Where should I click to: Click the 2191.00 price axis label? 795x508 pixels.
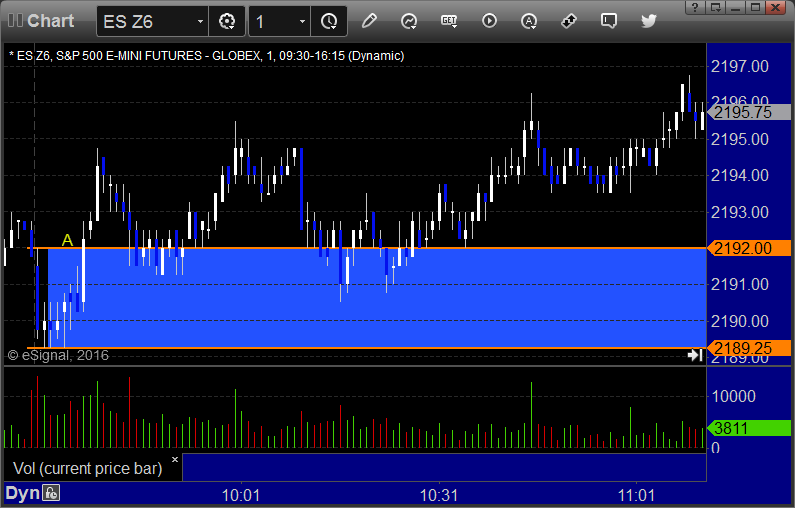pyautogui.click(x=740, y=284)
